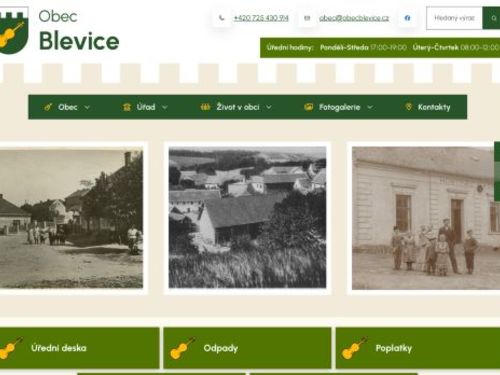Image resolution: width=500 pixels, height=375 pixels.
Task: Go to the Kontakty page
Action: 434,107
